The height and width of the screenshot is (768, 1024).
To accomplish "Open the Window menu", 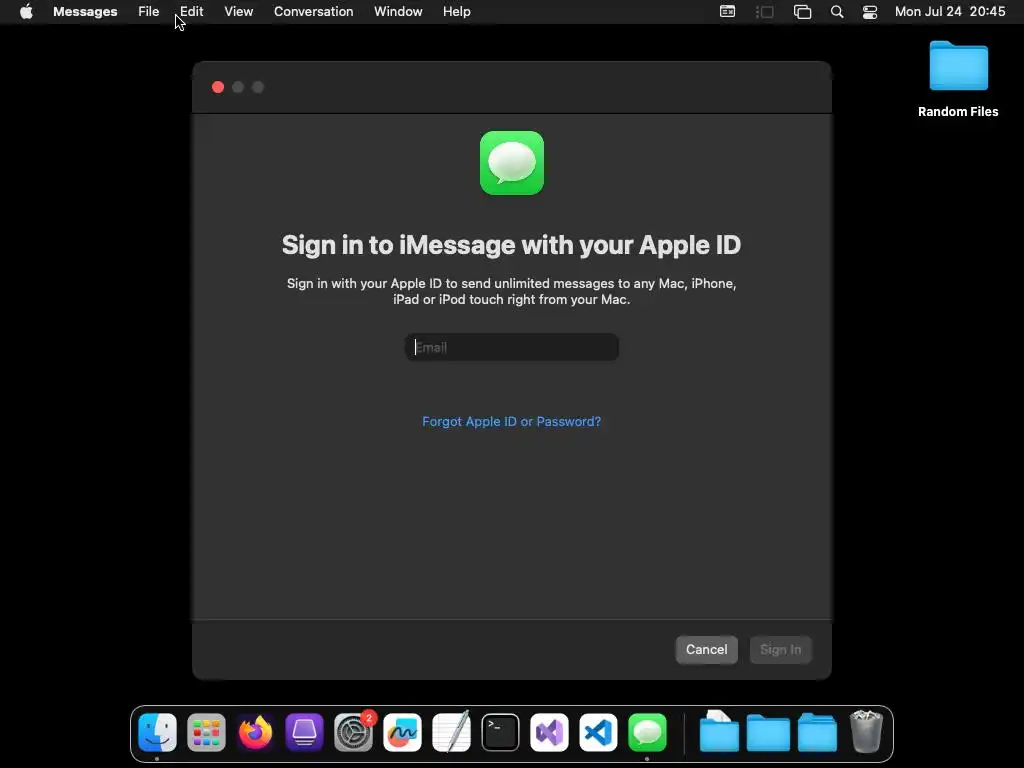I will coord(398,12).
